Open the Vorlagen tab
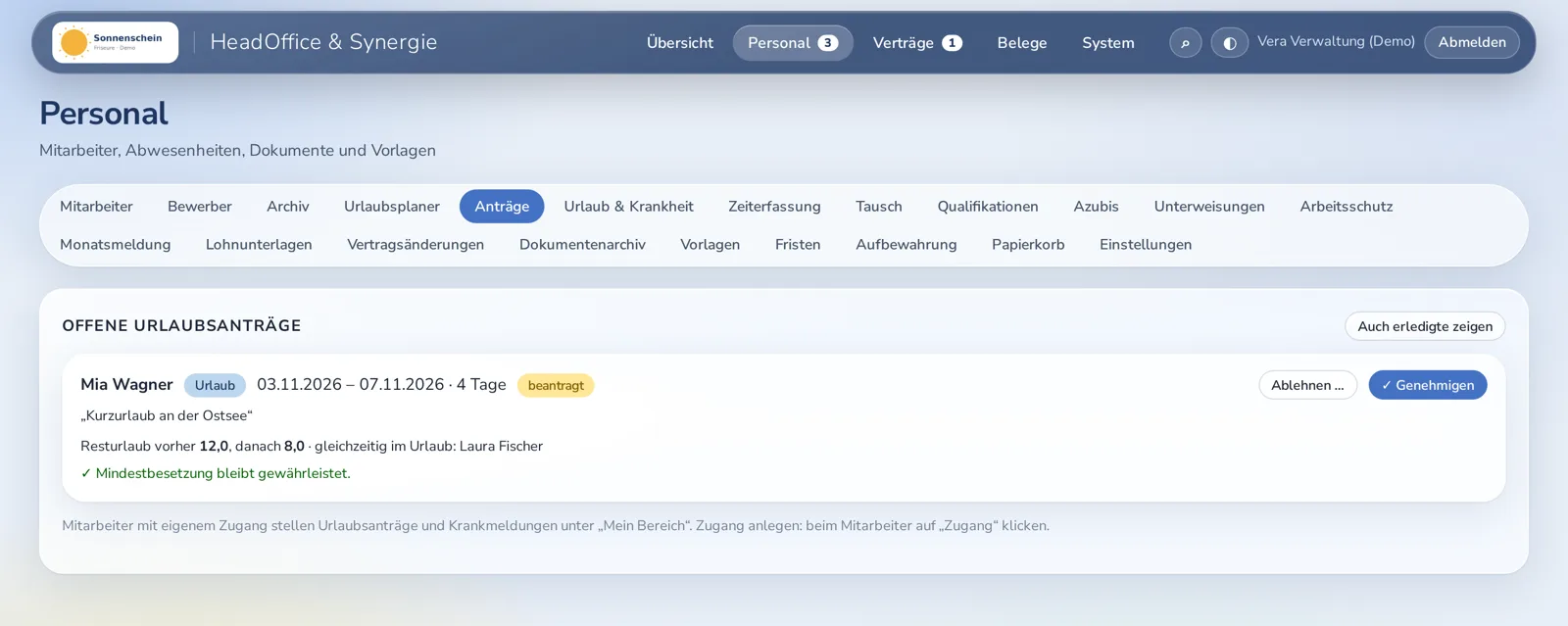This screenshot has width=1568, height=626. pos(710,245)
